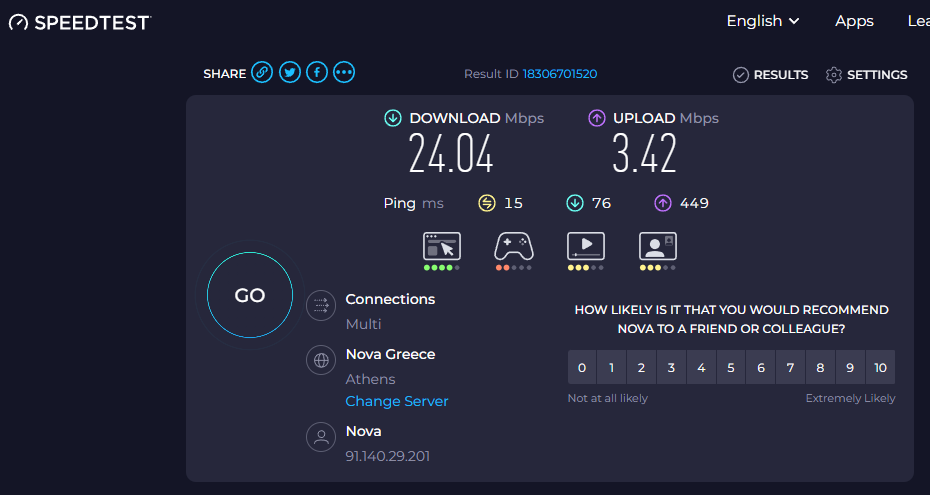Open the English language dropdown
The image size is (930, 495).
(763, 21)
